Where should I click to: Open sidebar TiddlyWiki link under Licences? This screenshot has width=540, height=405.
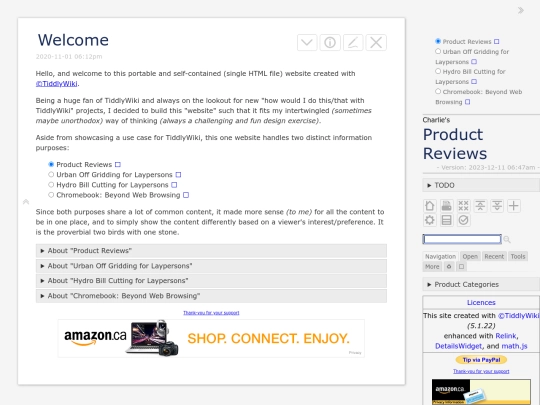[519, 315]
